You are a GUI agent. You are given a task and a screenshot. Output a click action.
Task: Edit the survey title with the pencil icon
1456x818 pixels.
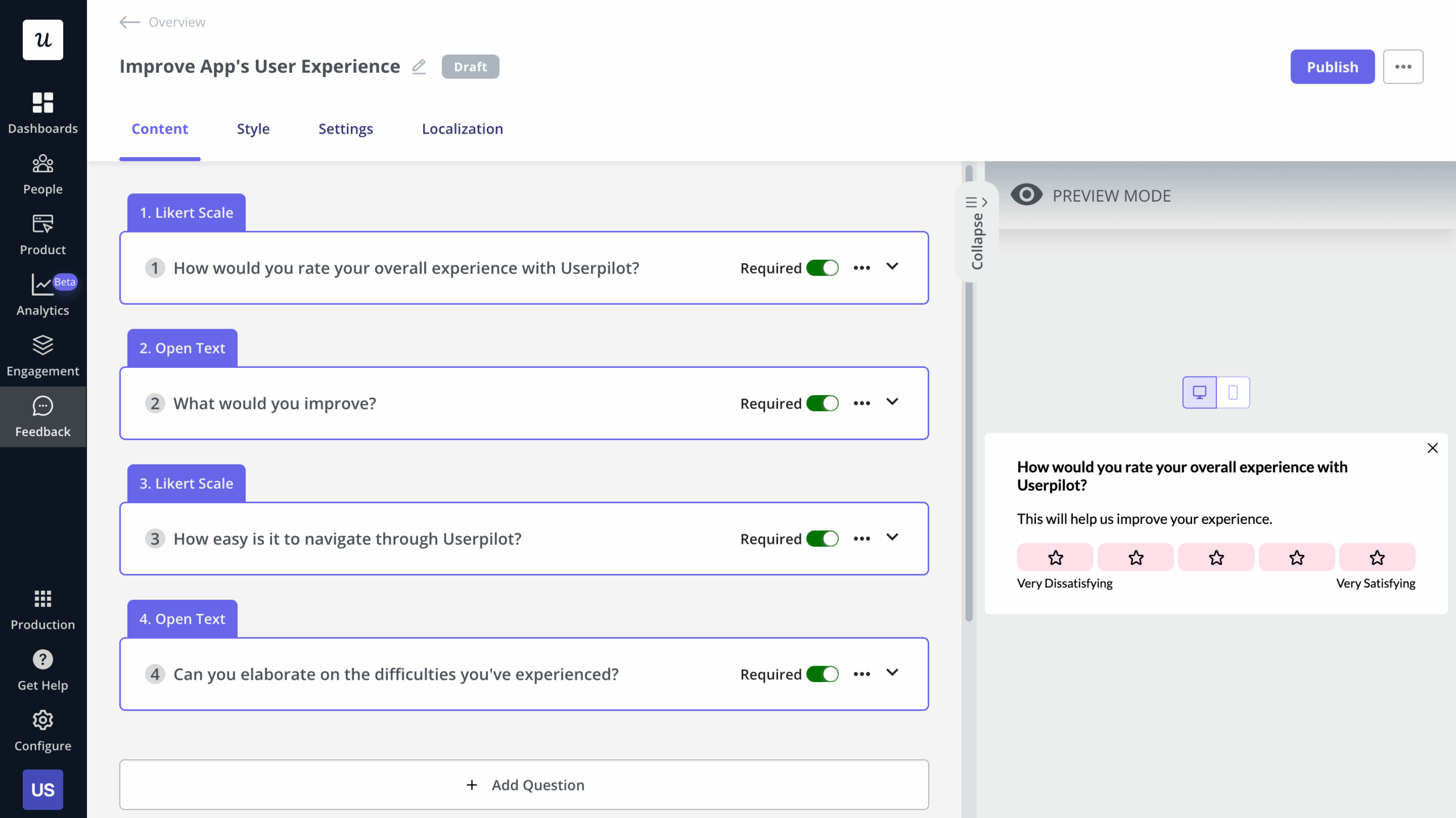click(419, 67)
